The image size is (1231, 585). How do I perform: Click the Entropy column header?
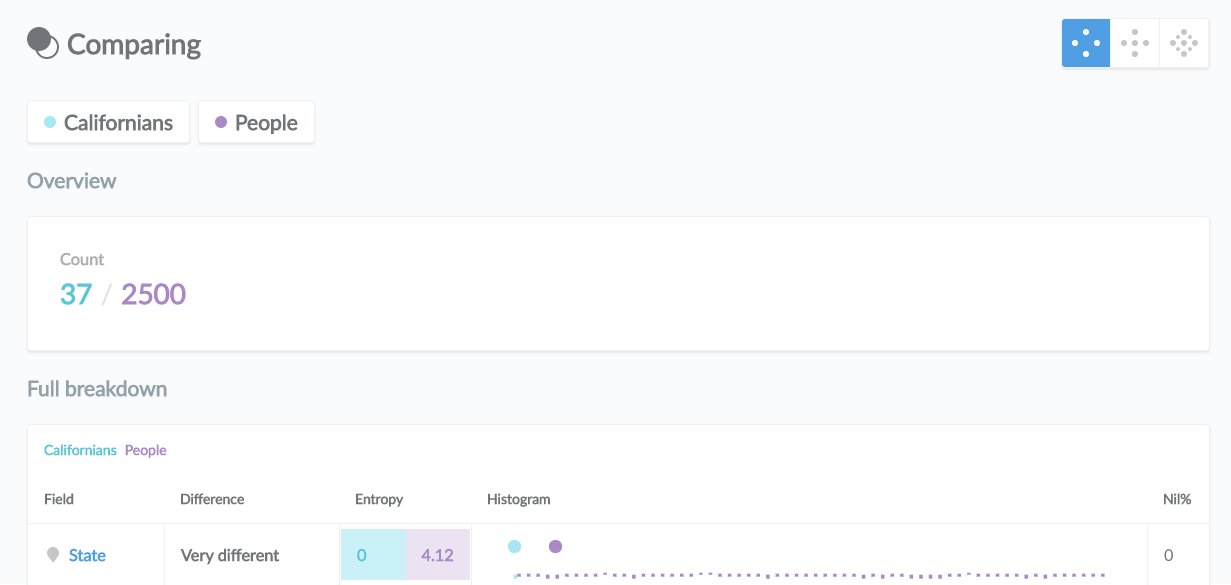[x=379, y=499]
